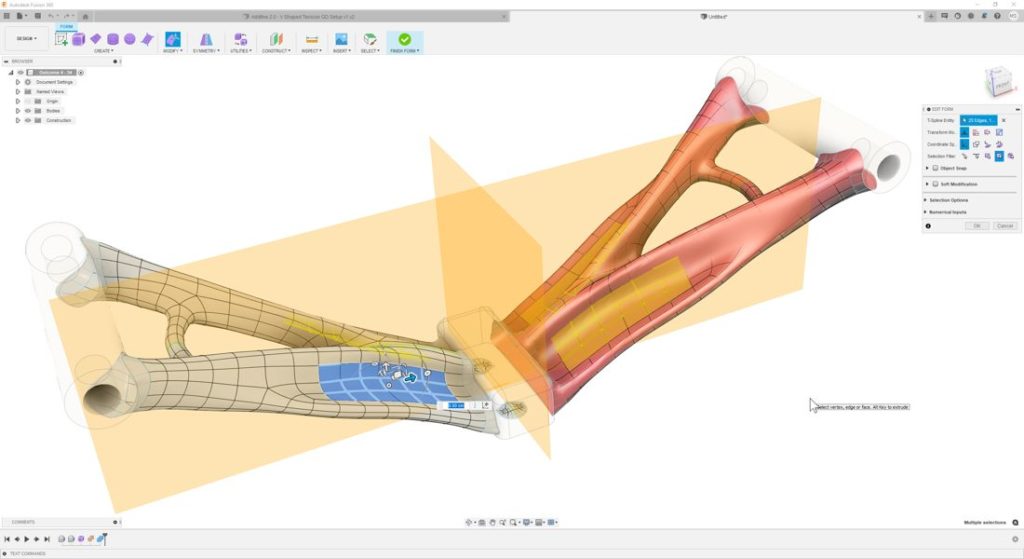Choose the first Coordinate Space icon

(x=964, y=144)
